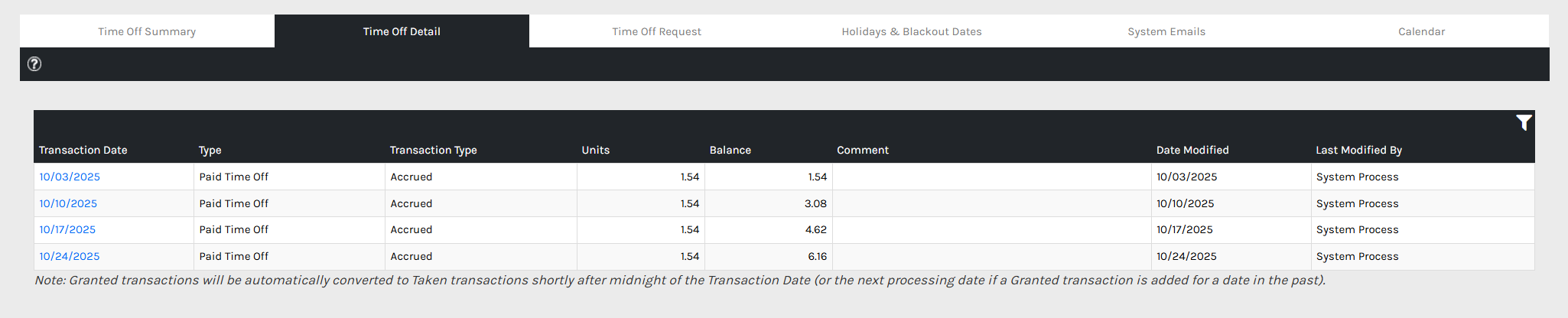Open the 10/17/2025 transaction link
The image size is (1568, 318).
point(67,229)
